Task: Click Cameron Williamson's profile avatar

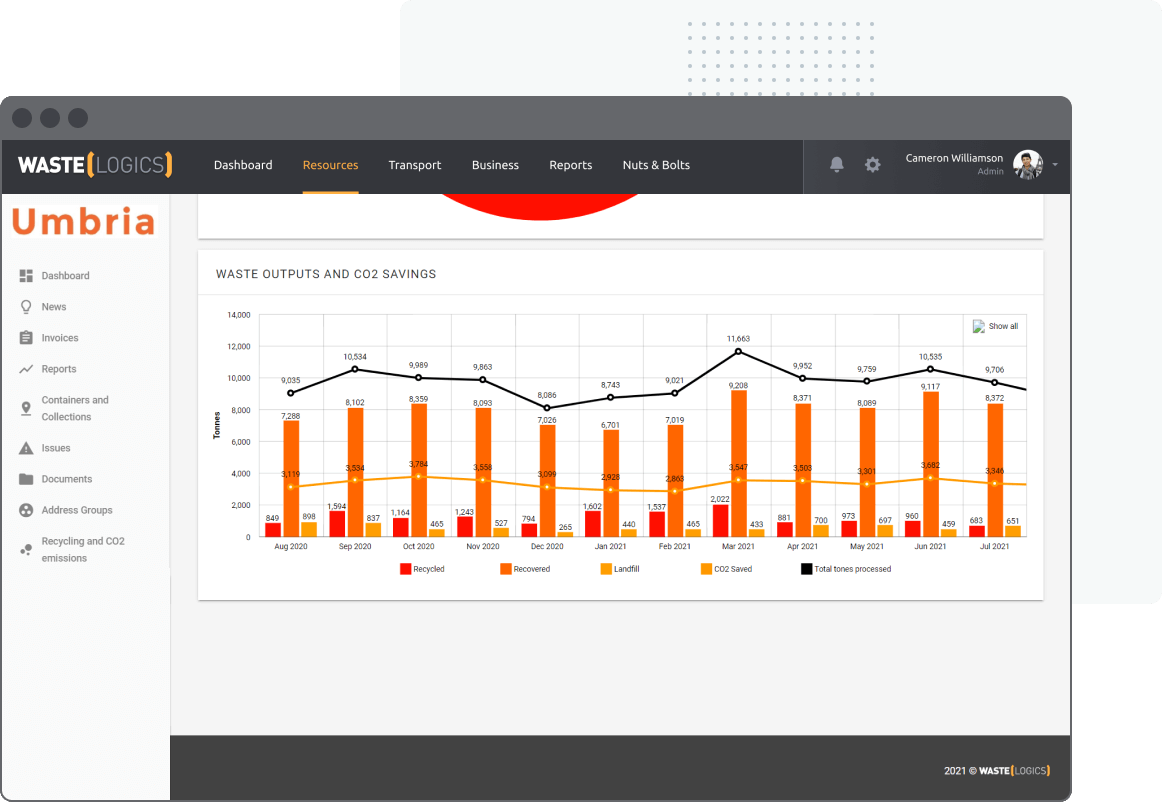Action: 1027,165
